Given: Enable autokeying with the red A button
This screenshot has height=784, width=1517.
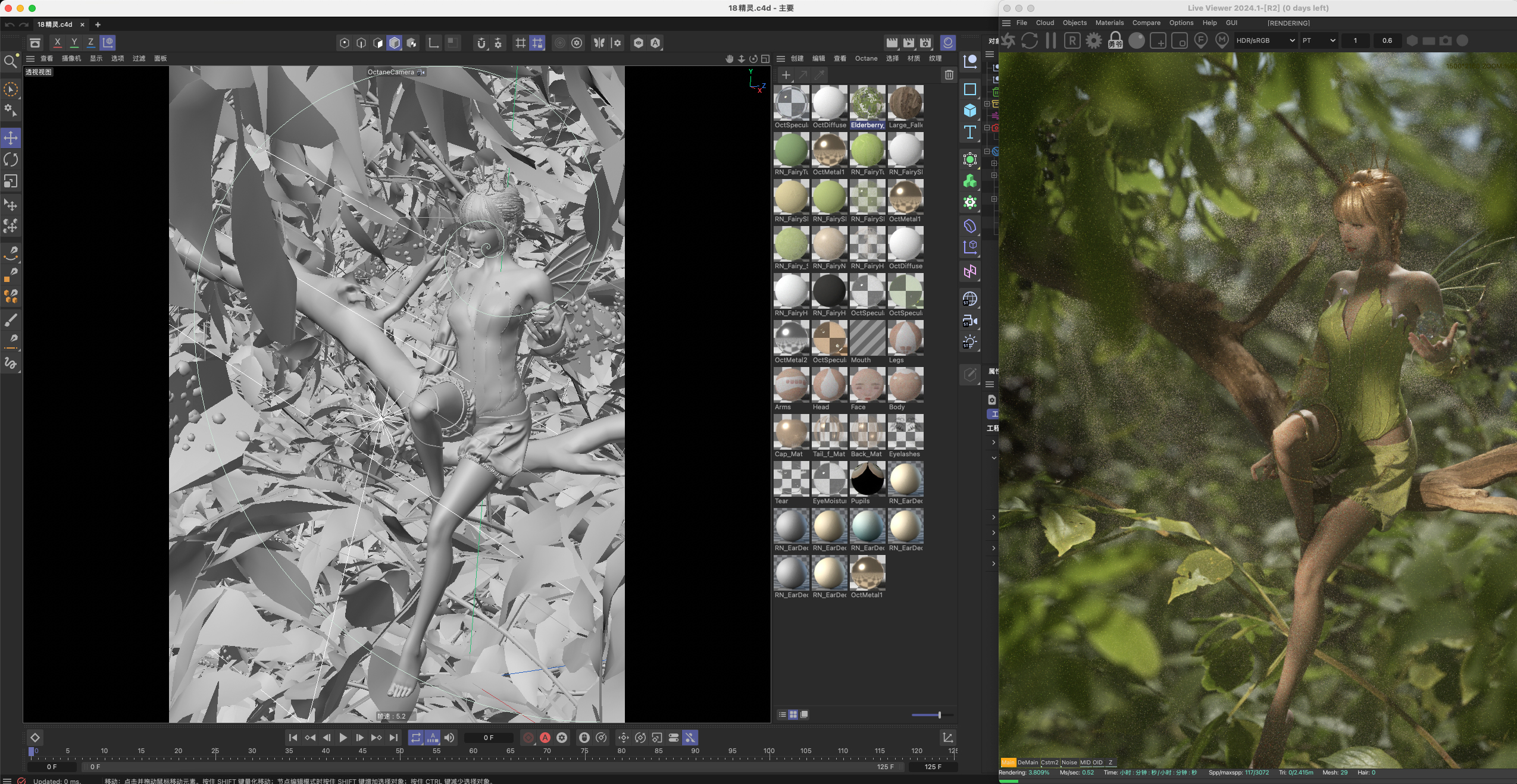Looking at the screenshot, I should (x=545, y=738).
